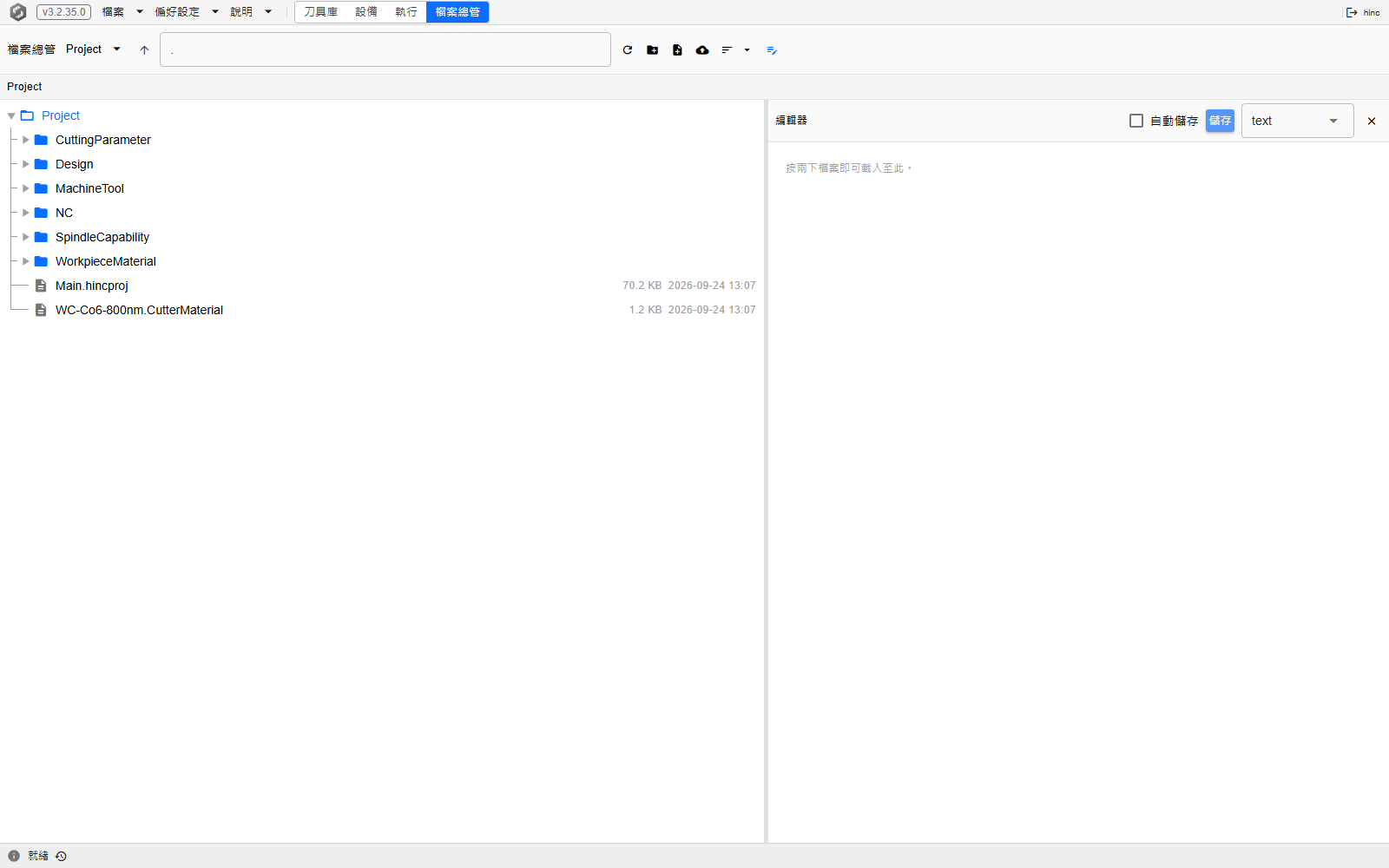The width and height of the screenshot is (1389, 868).
Task: Open the Project location dropdown
Action: (x=94, y=49)
